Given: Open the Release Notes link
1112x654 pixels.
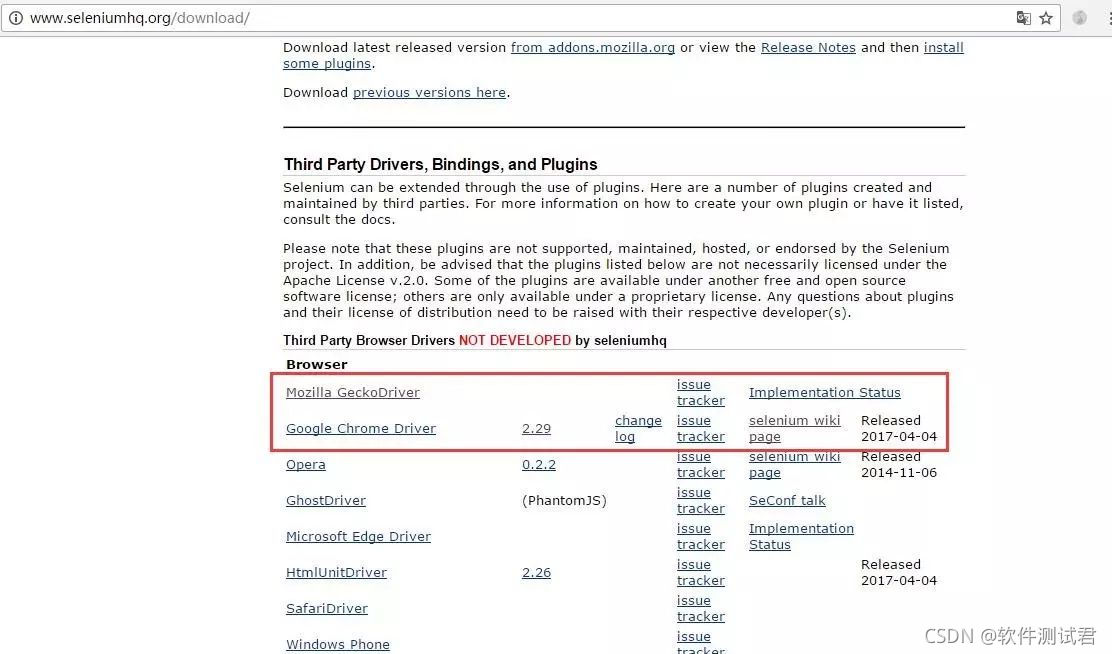Looking at the screenshot, I should click(808, 47).
